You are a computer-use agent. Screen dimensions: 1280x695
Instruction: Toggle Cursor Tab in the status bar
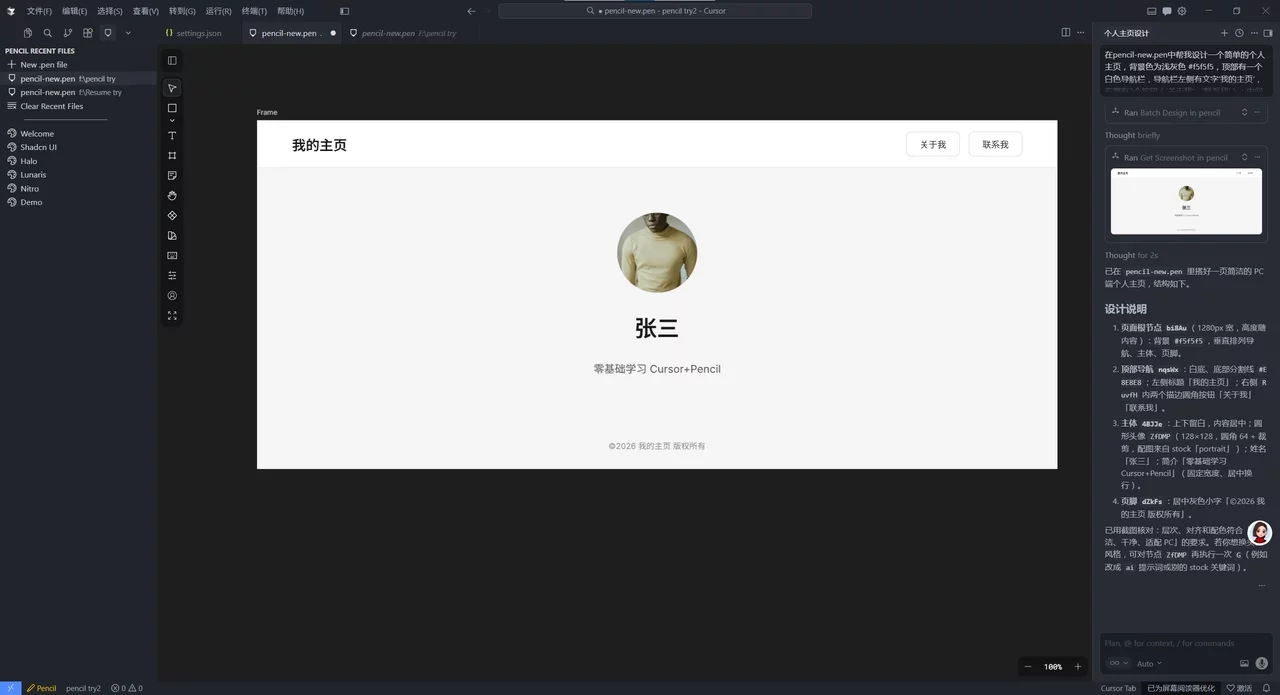pos(1117,688)
